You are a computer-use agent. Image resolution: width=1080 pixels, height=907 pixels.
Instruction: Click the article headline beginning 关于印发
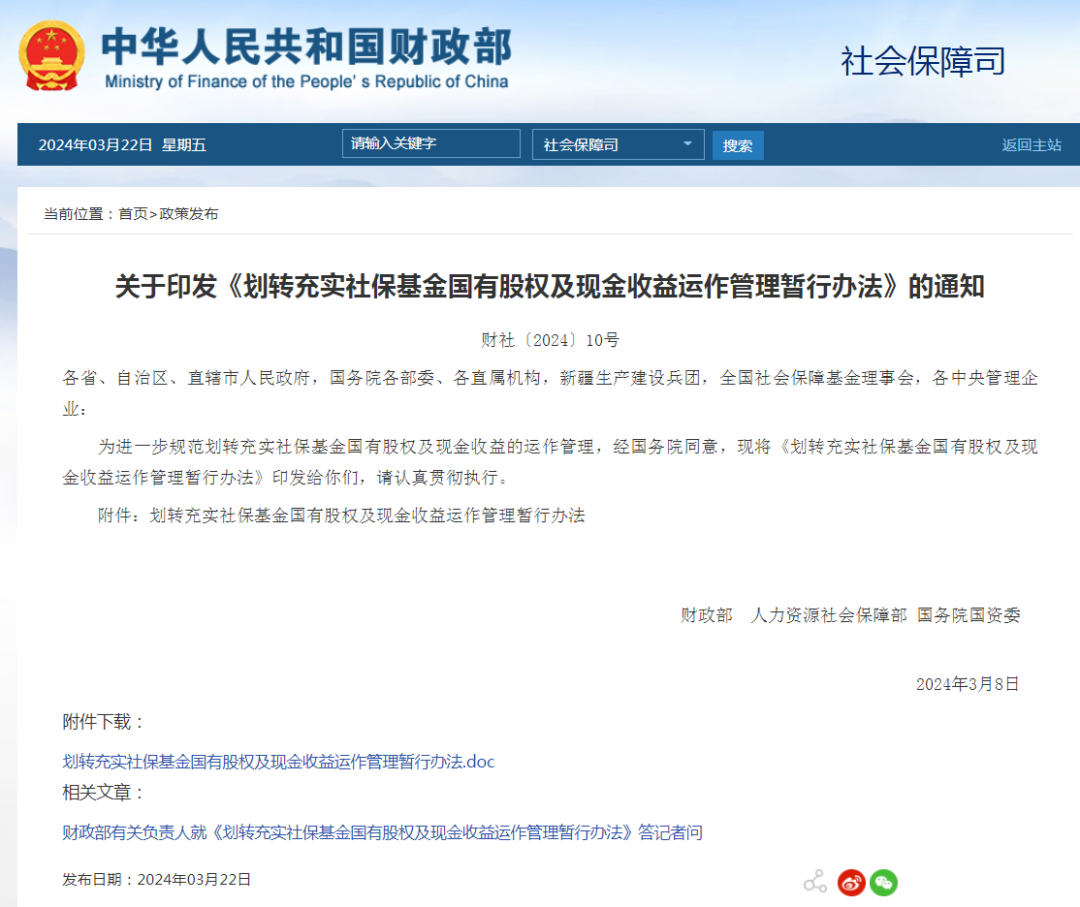click(549, 287)
